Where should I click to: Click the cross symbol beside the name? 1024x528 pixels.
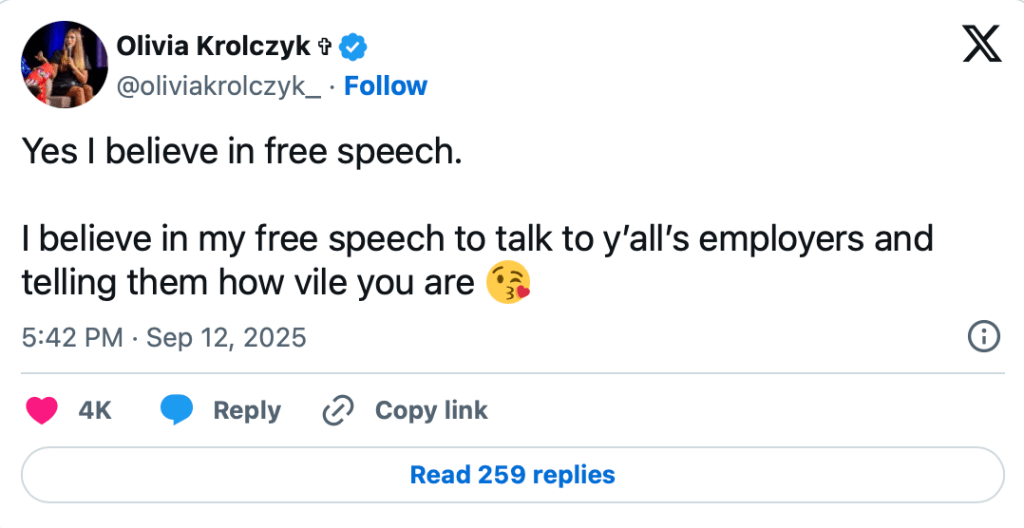(324, 45)
